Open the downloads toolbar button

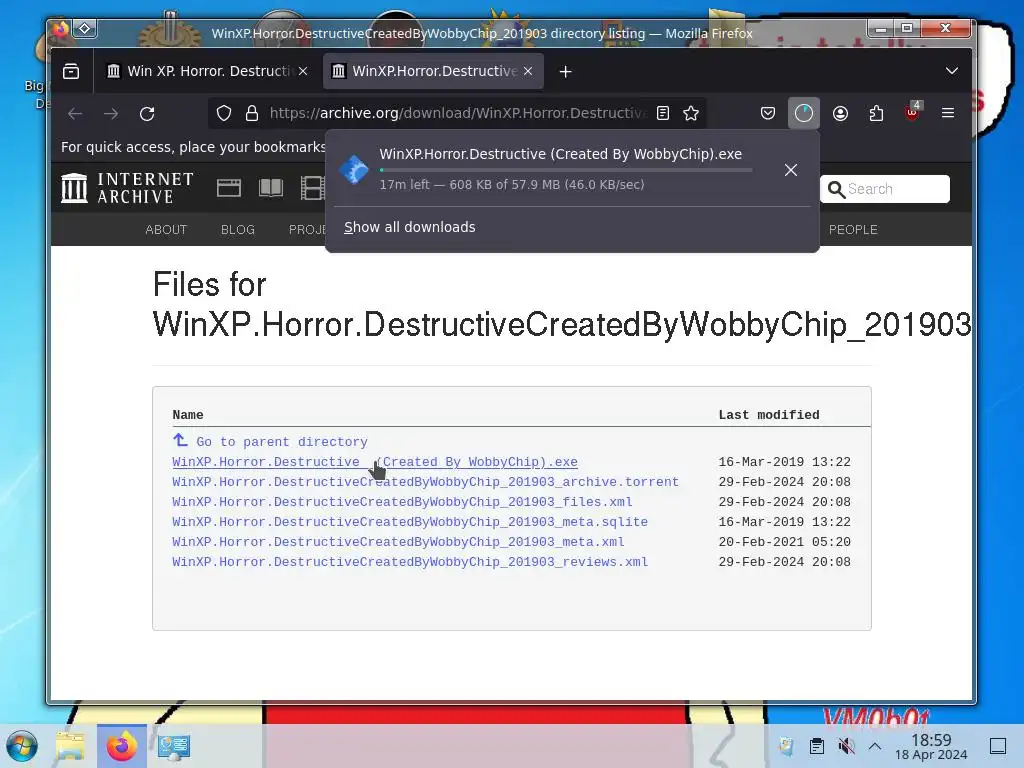tap(804, 114)
